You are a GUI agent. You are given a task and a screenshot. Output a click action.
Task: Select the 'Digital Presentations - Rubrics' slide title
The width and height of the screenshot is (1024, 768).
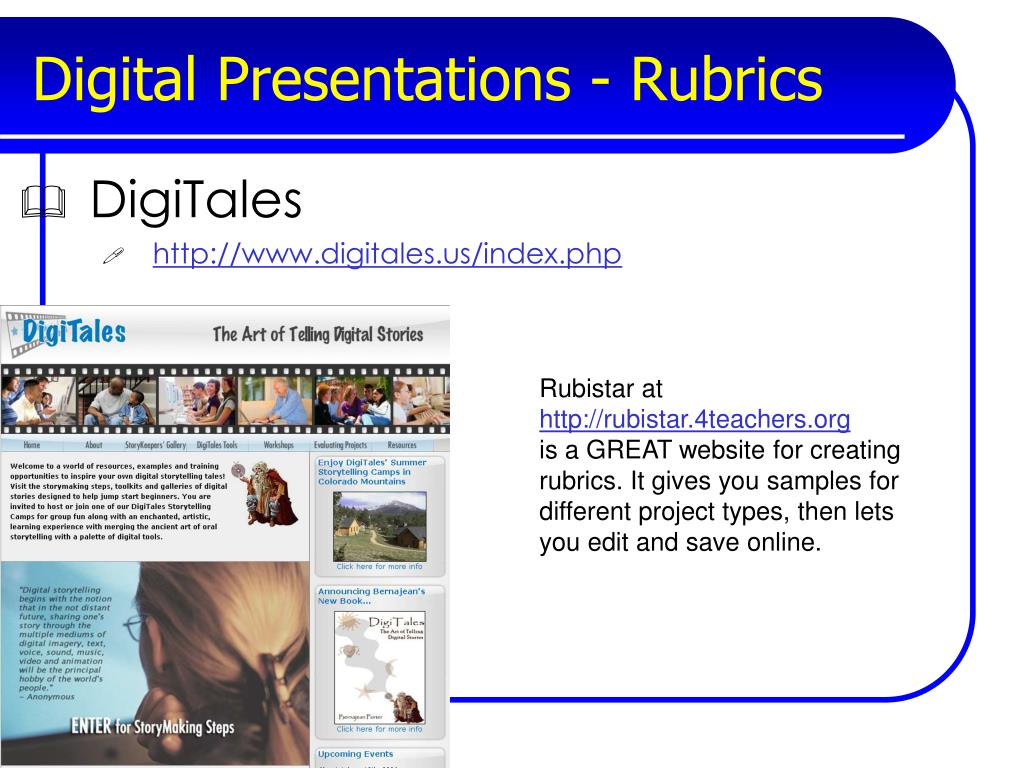click(x=428, y=79)
